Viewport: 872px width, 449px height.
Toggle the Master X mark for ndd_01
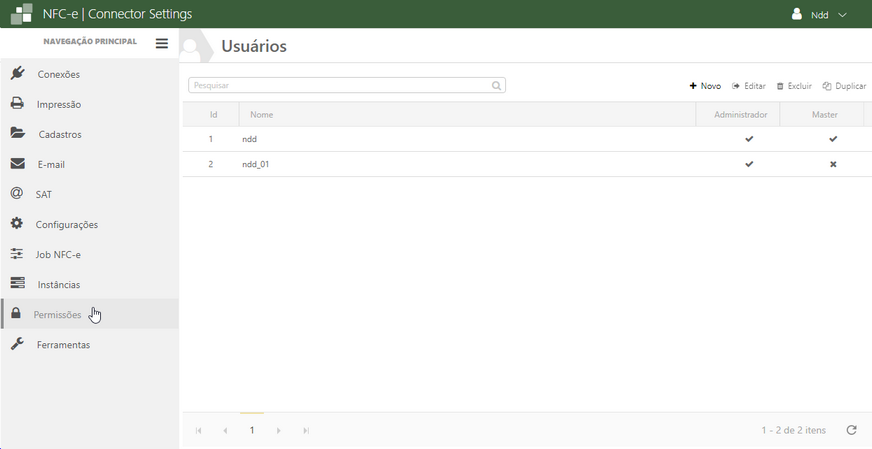pyautogui.click(x=833, y=164)
